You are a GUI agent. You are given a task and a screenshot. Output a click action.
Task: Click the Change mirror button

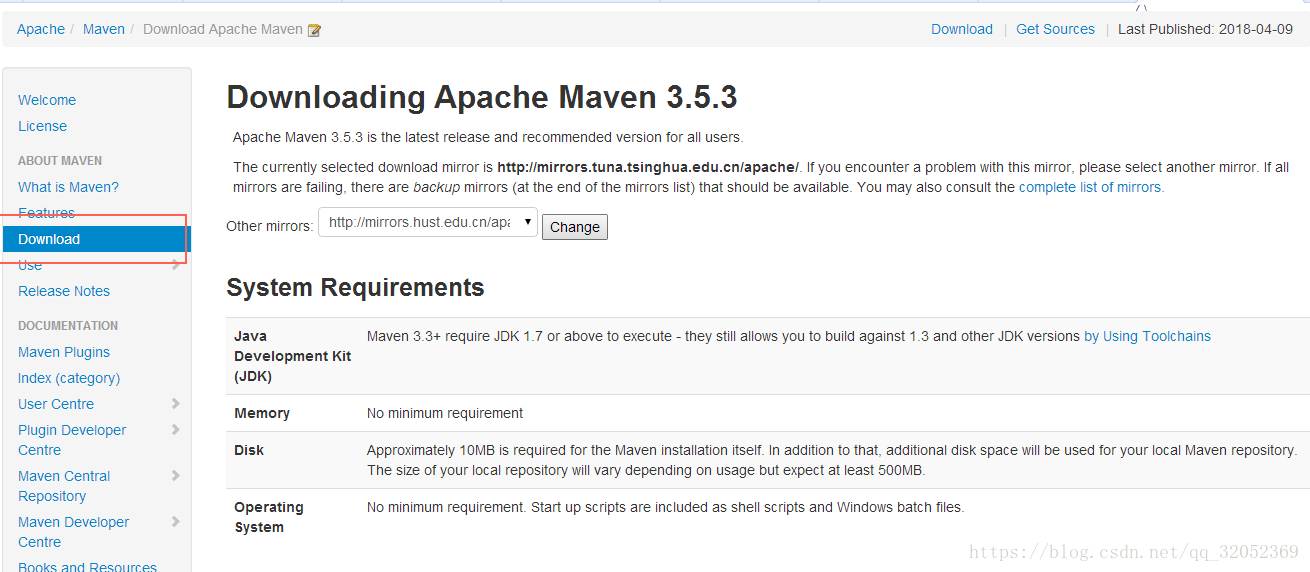click(575, 227)
